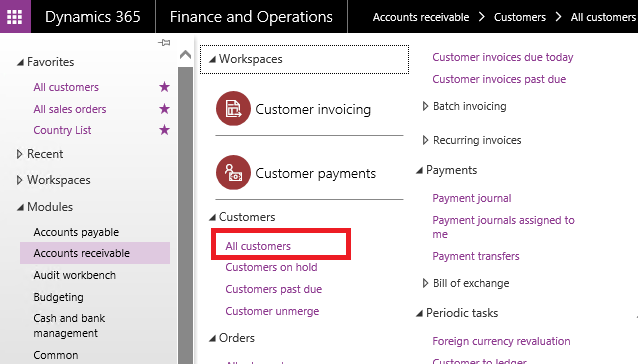
Task: Open All customers link under Customers
Action: [258, 246]
